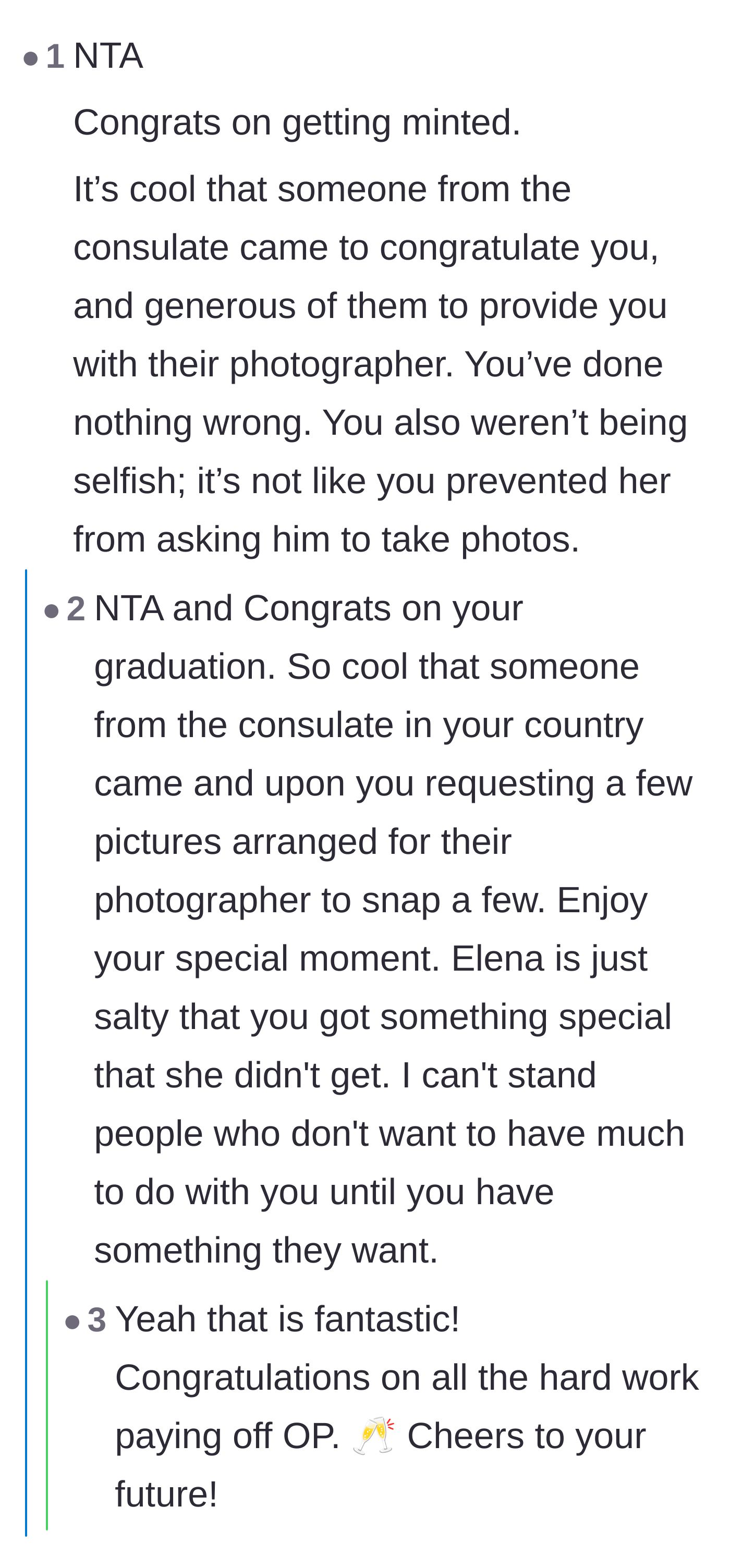Click 'Congratulations on all the hard work' line
The image size is (730, 1568).
[407, 1378]
